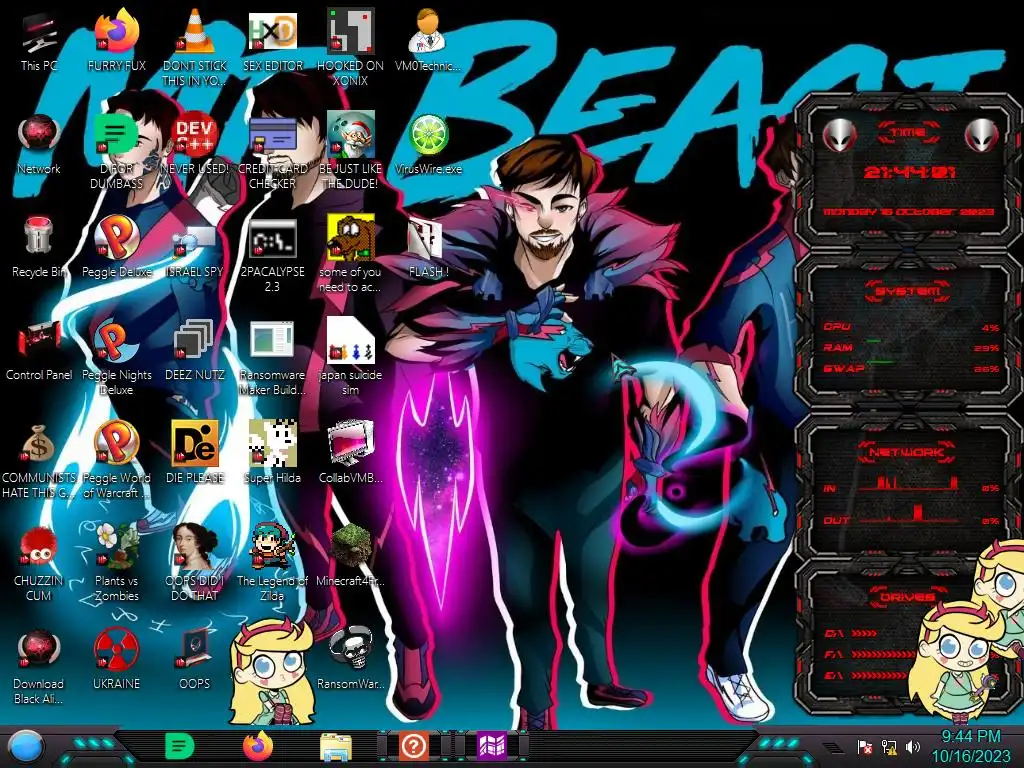Screen dimensions: 1024x768
Task: Click the NETWORK widget panel
Action: [x=906, y=486]
